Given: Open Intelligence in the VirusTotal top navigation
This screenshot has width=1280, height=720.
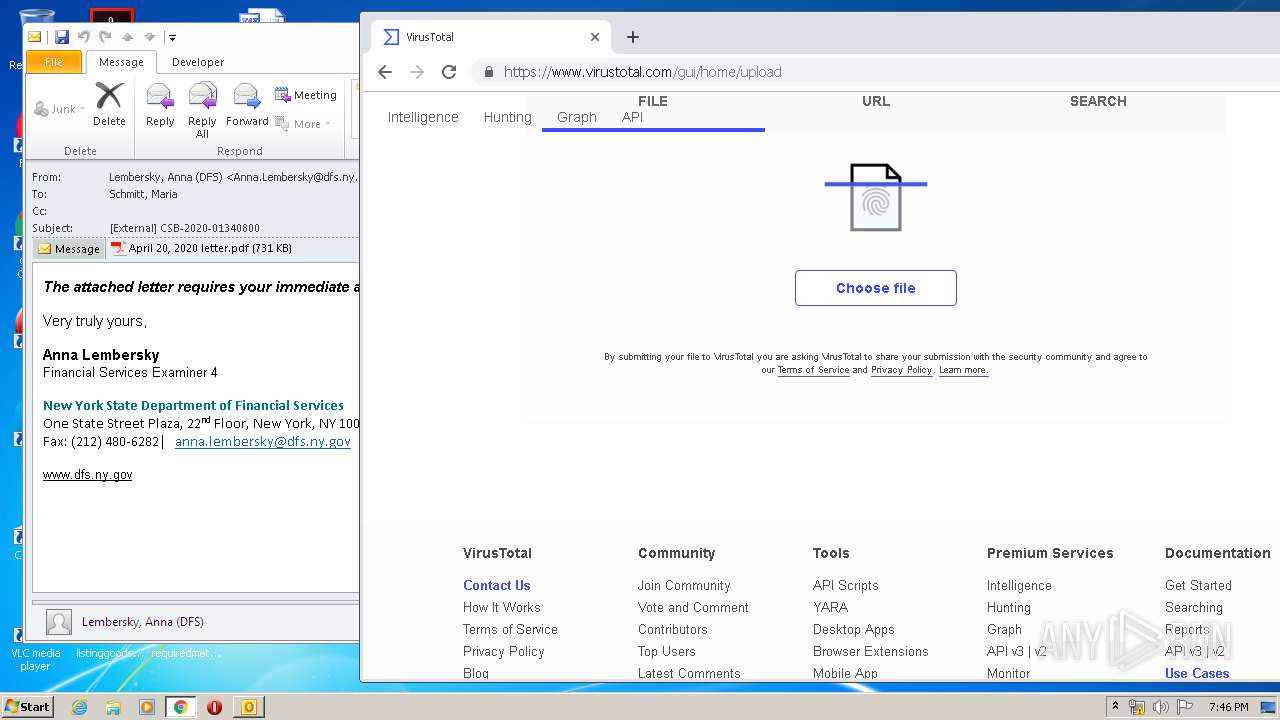Looking at the screenshot, I should click(x=423, y=117).
